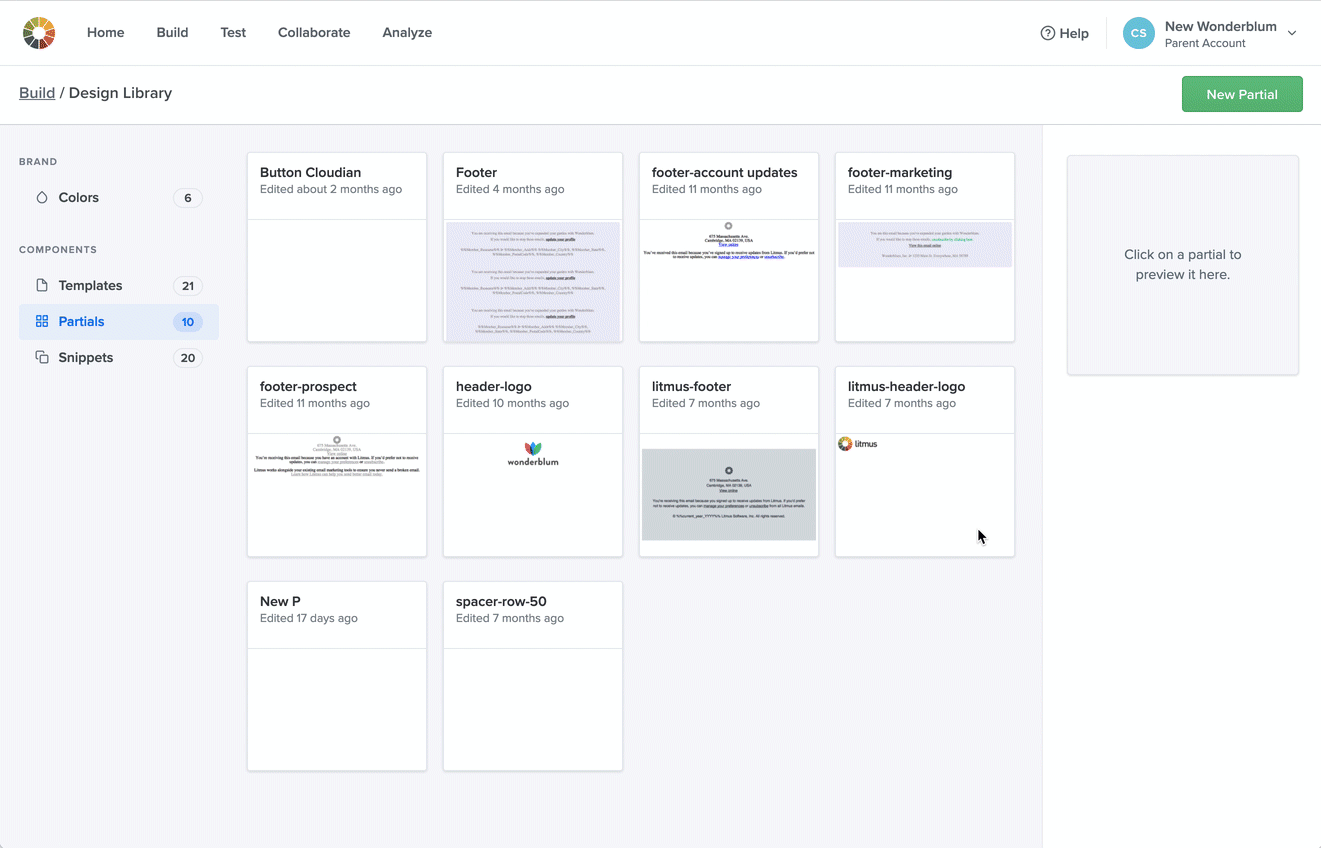Select the Button Cloudian partial card

(337, 247)
